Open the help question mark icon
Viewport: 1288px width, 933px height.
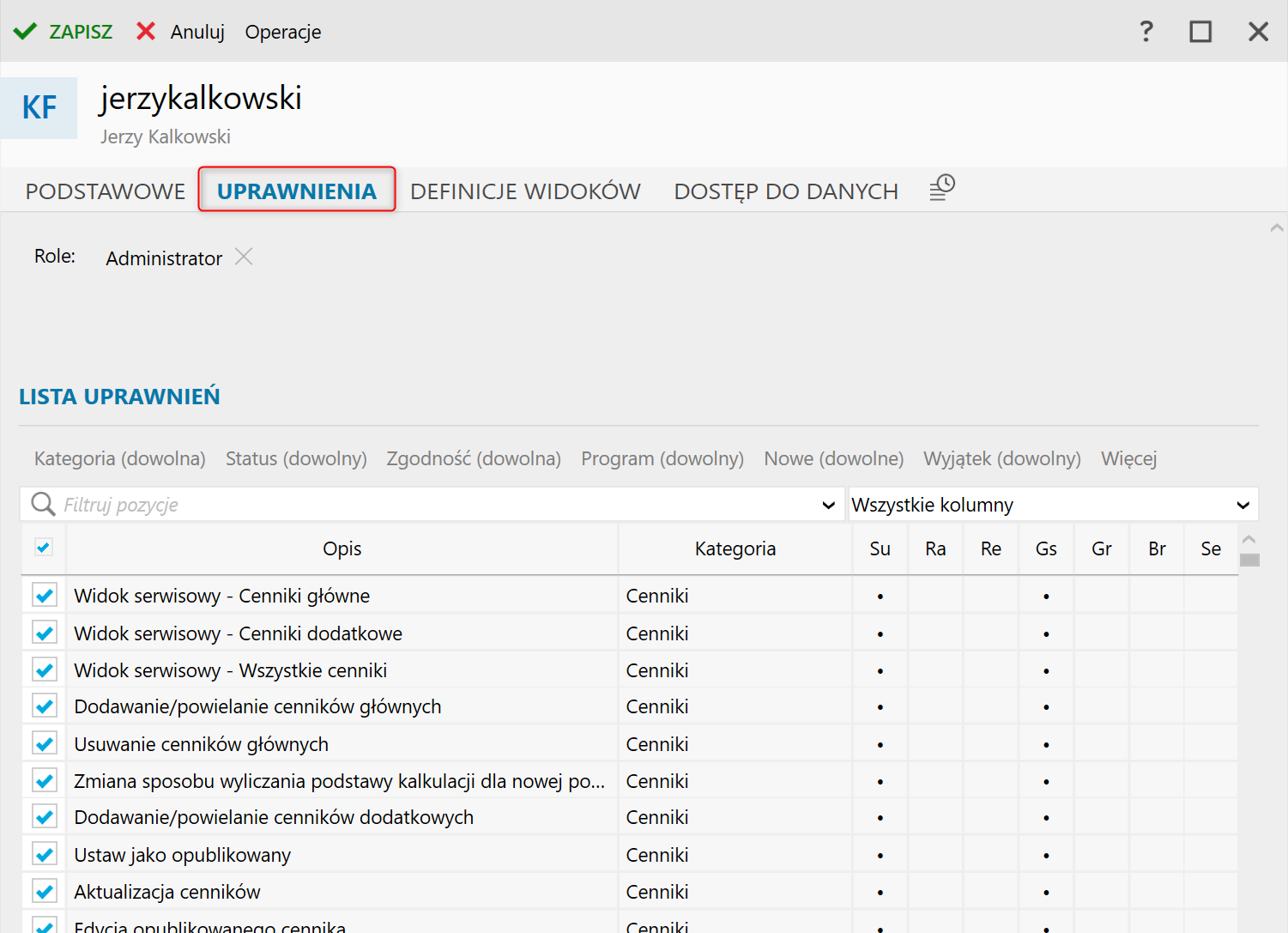[x=1146, y=32]
